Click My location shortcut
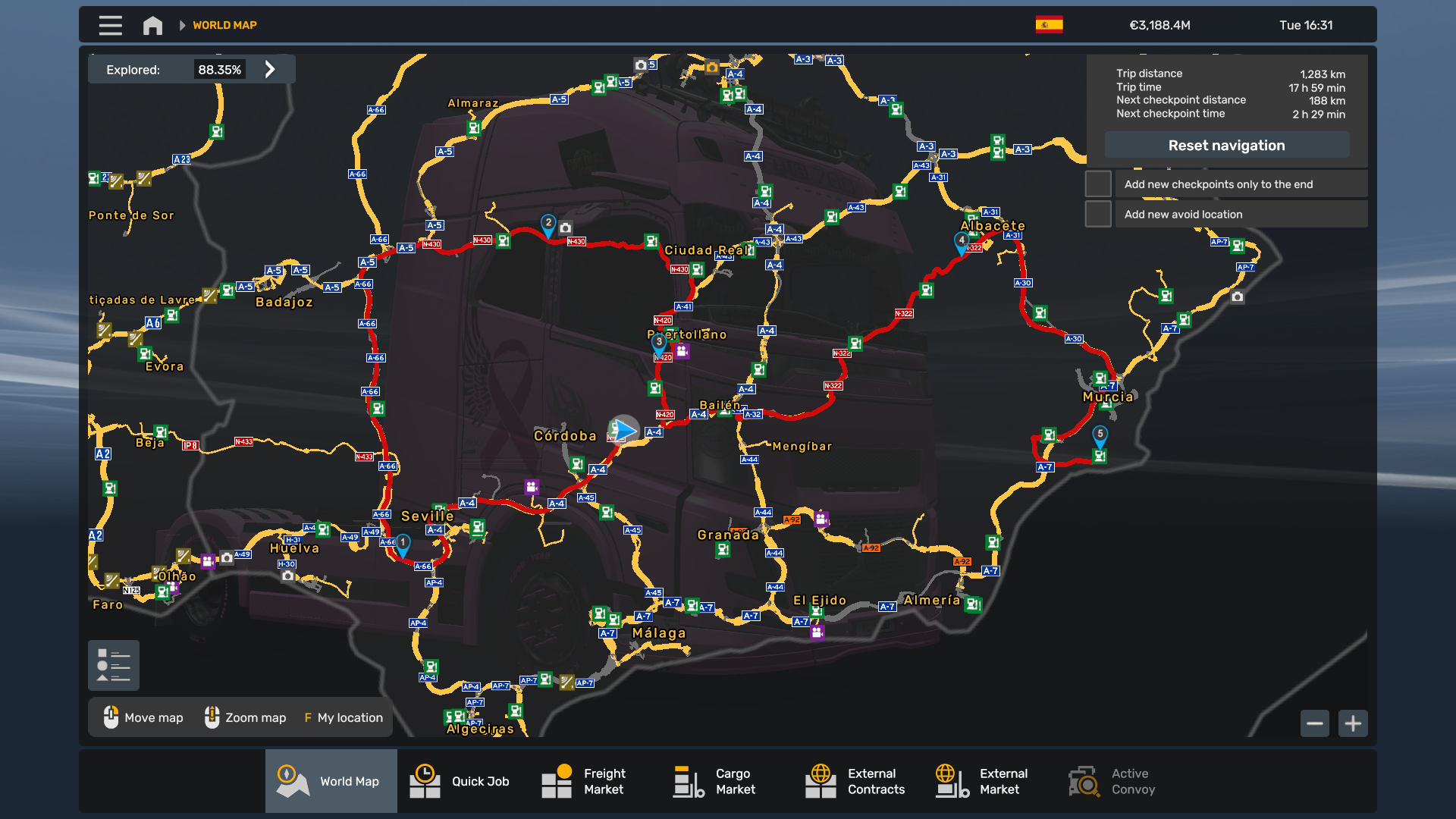This screenshot has width=1456, height=819. 344,717
